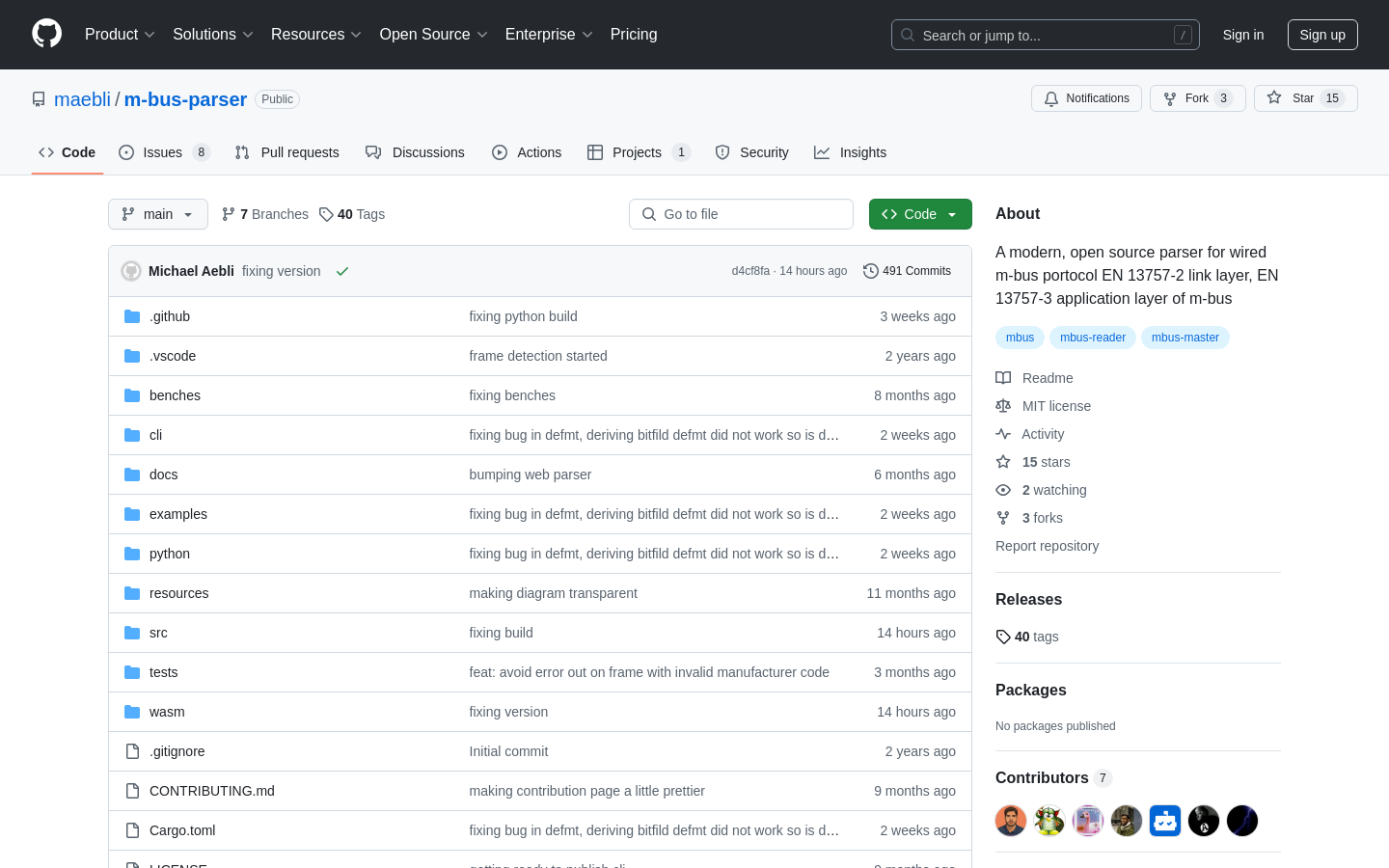Expand the main branch selector
1389x868 pixels.
[158, 214]
